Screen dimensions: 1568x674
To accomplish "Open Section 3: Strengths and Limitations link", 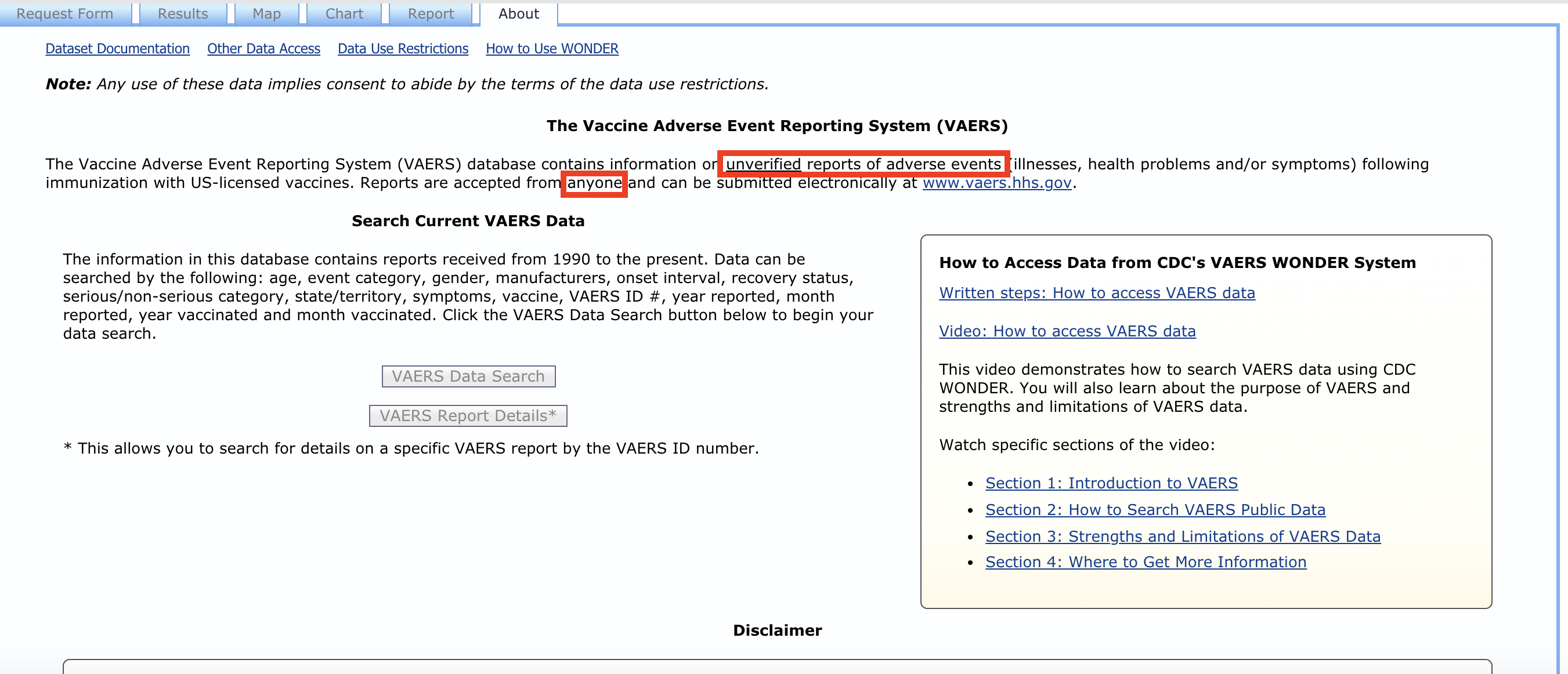I will coord(1182,537).
